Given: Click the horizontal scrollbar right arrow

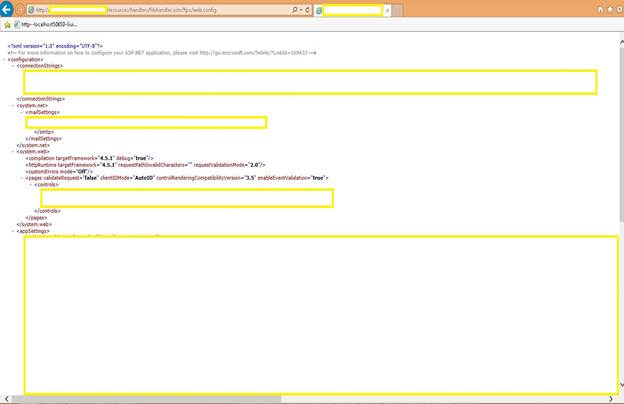Looking at the screenshot, I should tap(611, 398).
